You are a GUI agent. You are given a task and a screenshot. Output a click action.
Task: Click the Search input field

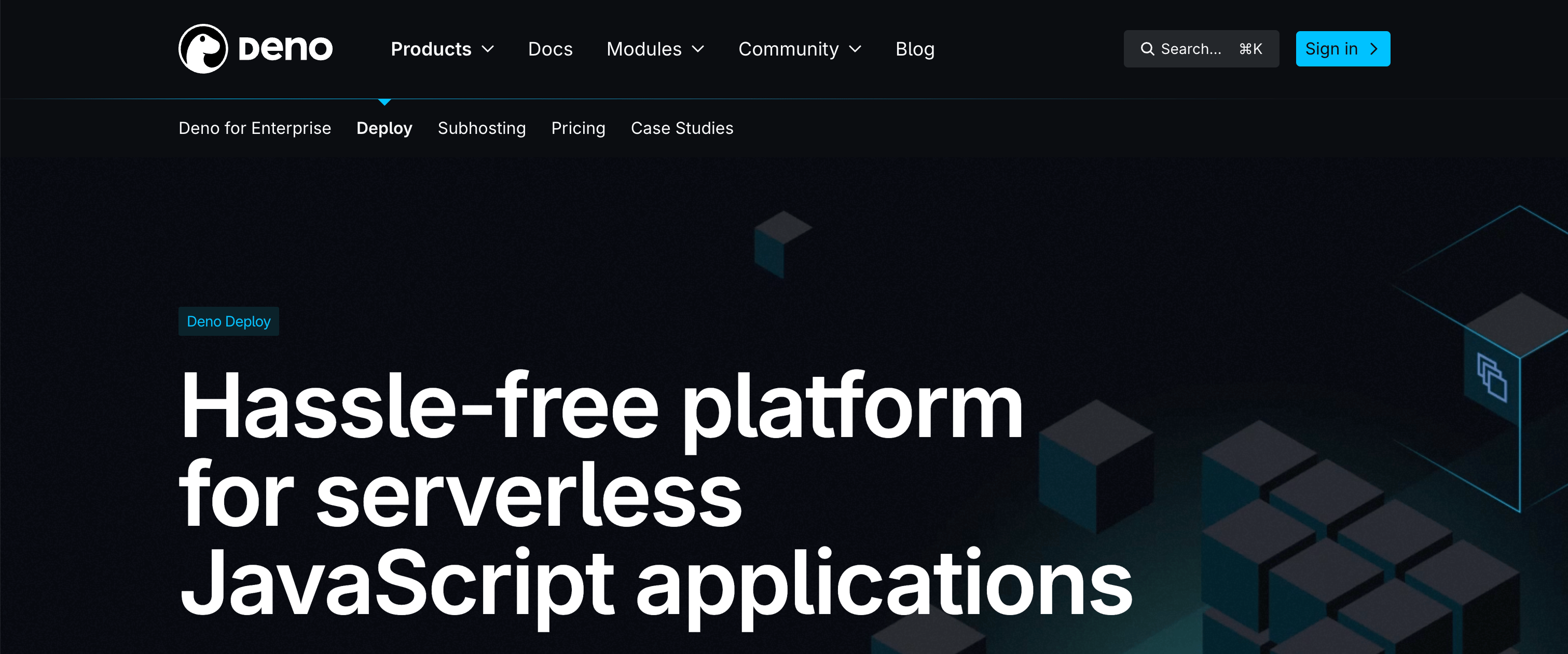coord(1201,49)
